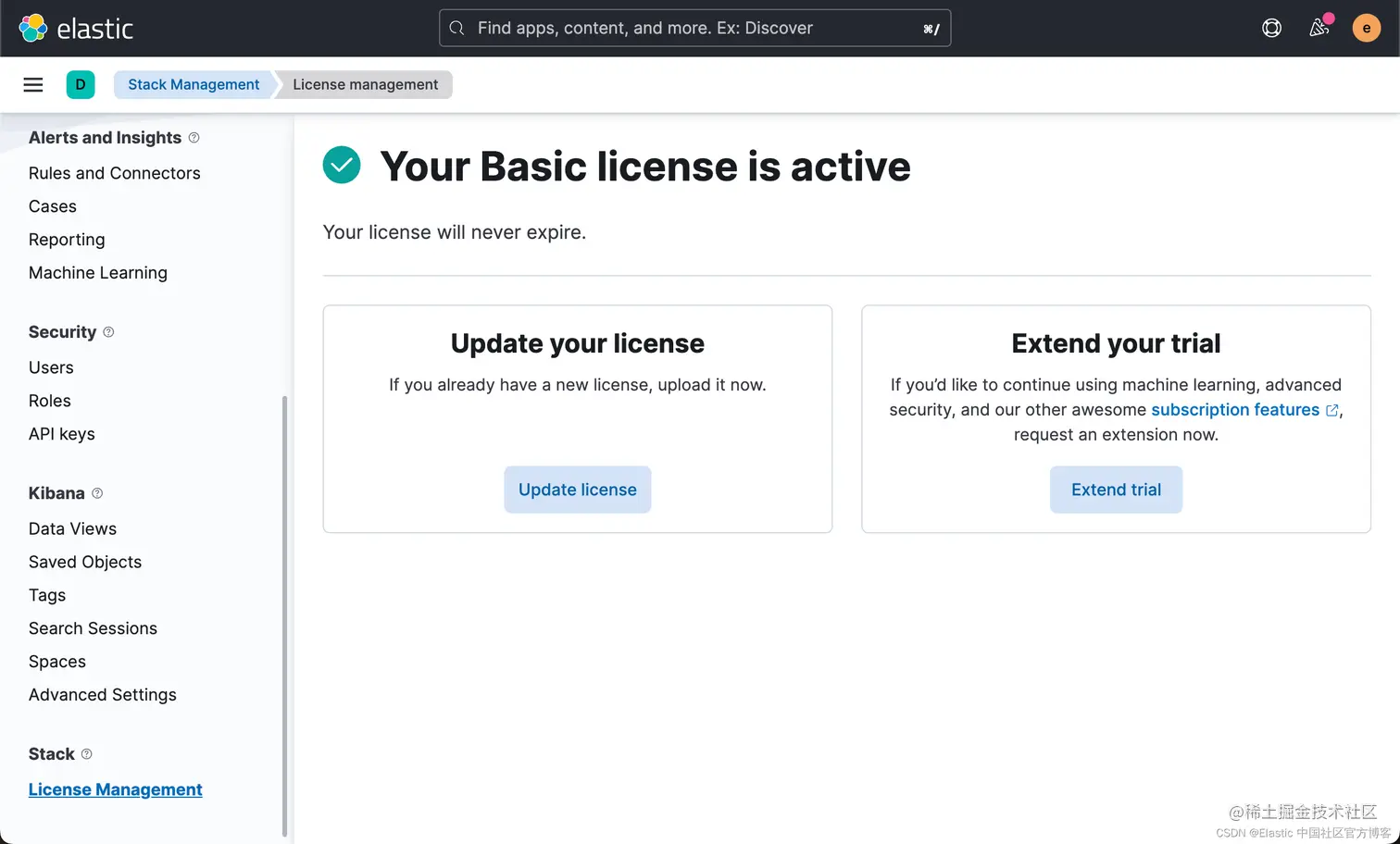Open the newsfeed notifications icon
Screen dimensions: 1400x844
[1319, 27]
